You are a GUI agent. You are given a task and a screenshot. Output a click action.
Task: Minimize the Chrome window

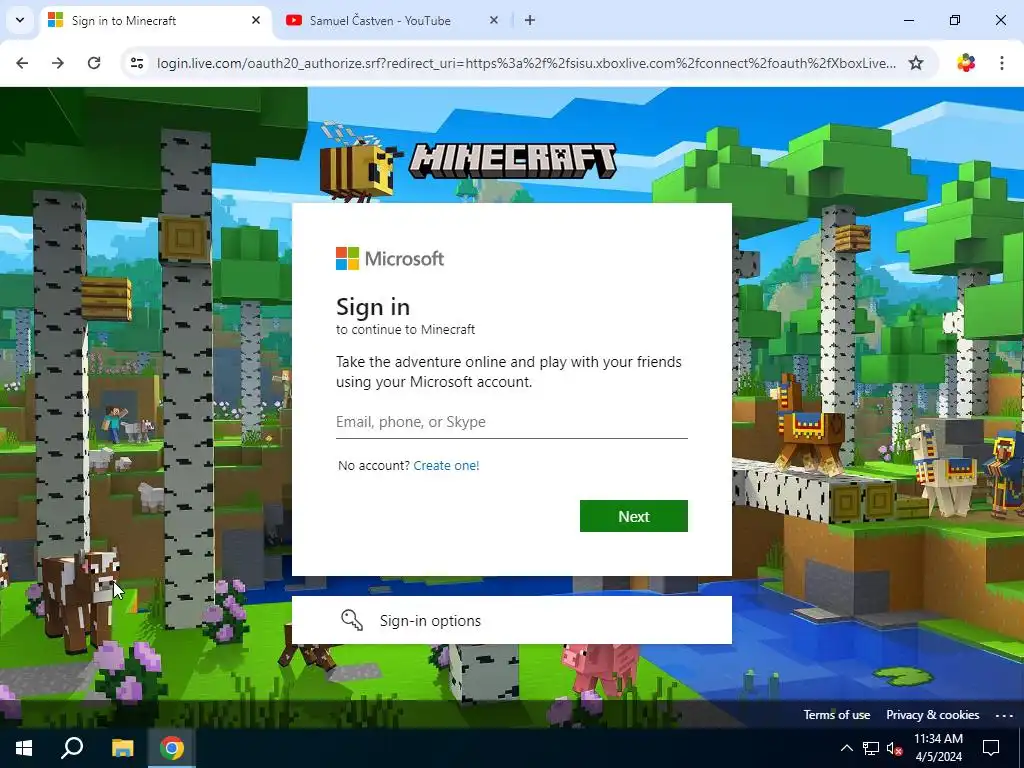(908, 20)
